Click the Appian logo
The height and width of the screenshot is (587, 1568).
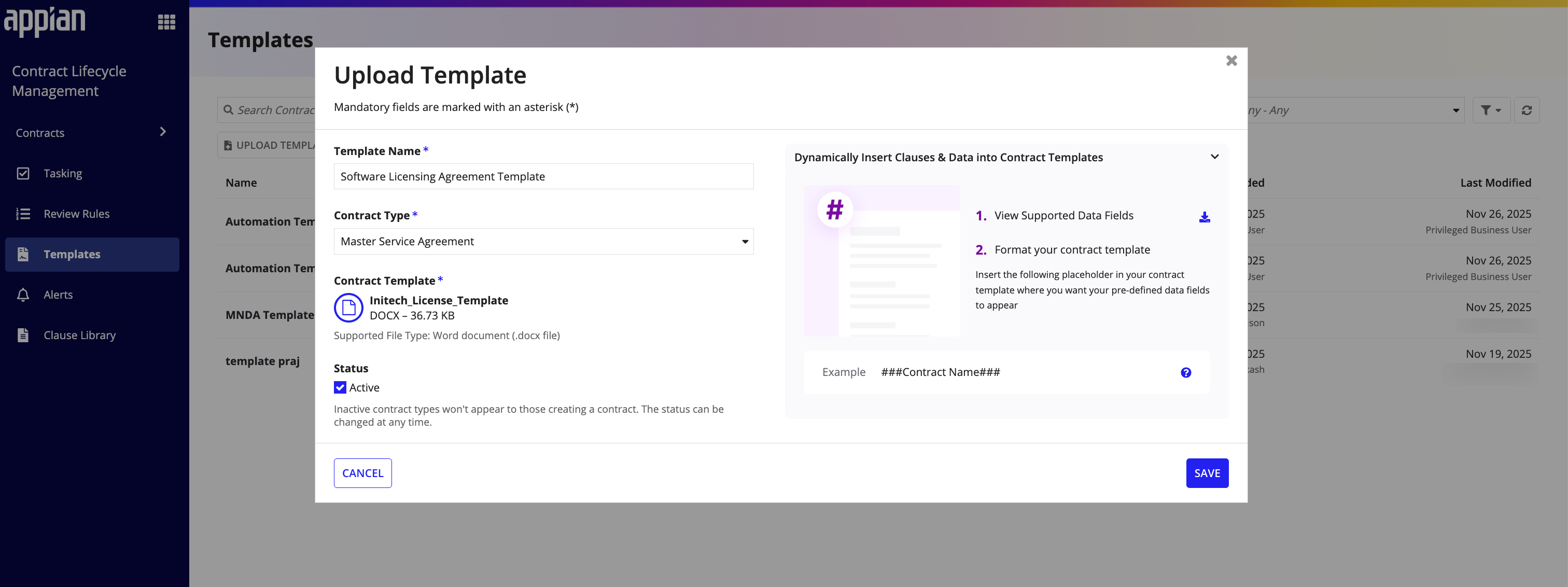tap(45, 21)
